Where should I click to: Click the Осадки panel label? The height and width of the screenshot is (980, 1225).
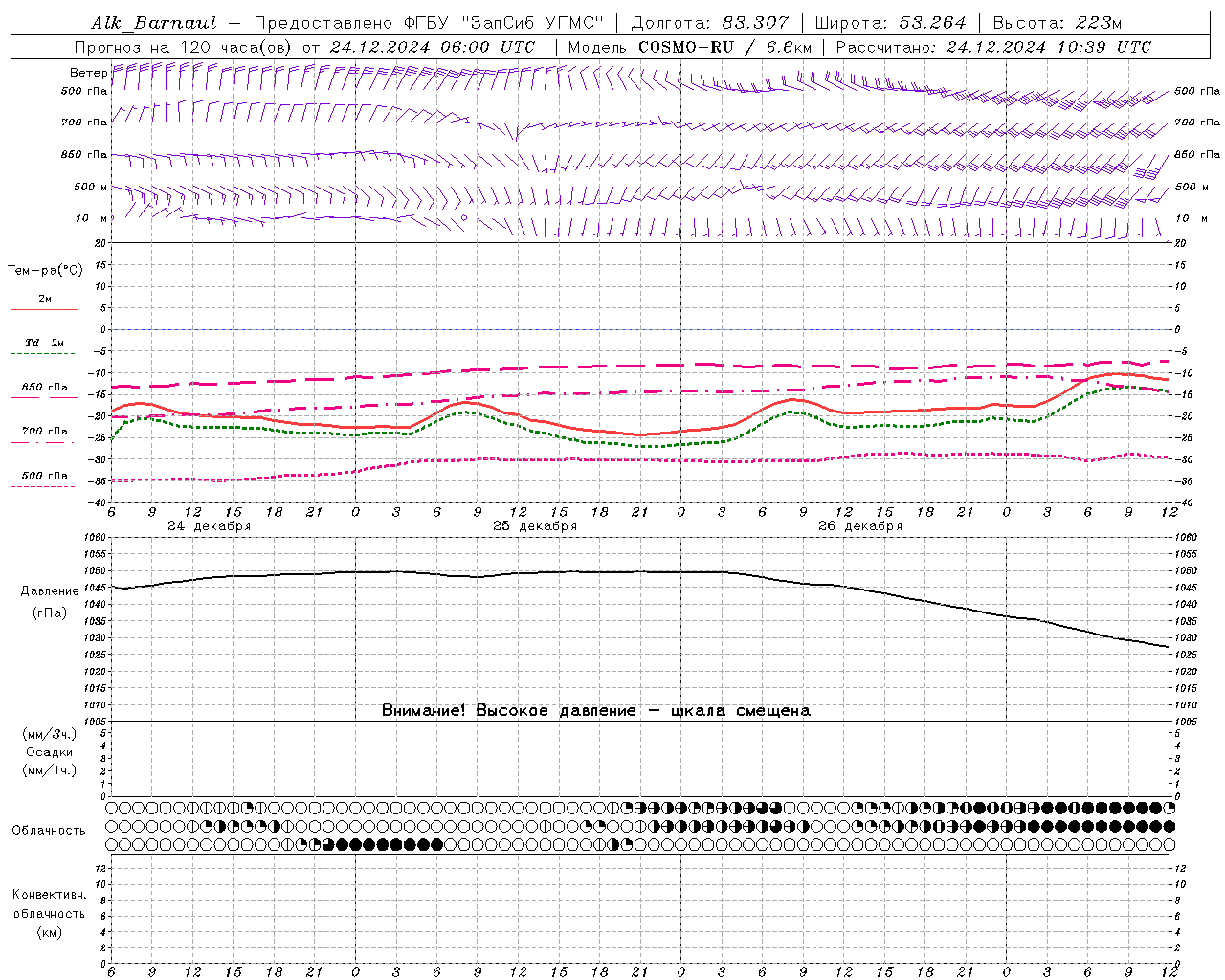[50, 752]
